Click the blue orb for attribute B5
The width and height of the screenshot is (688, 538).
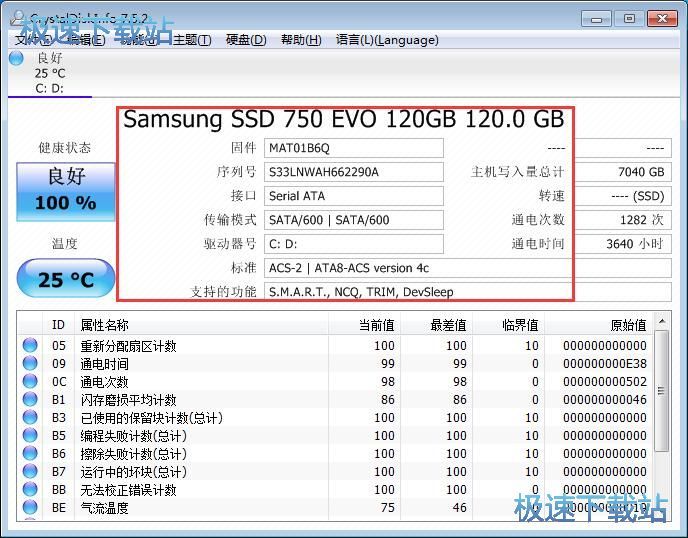[30, 436]
